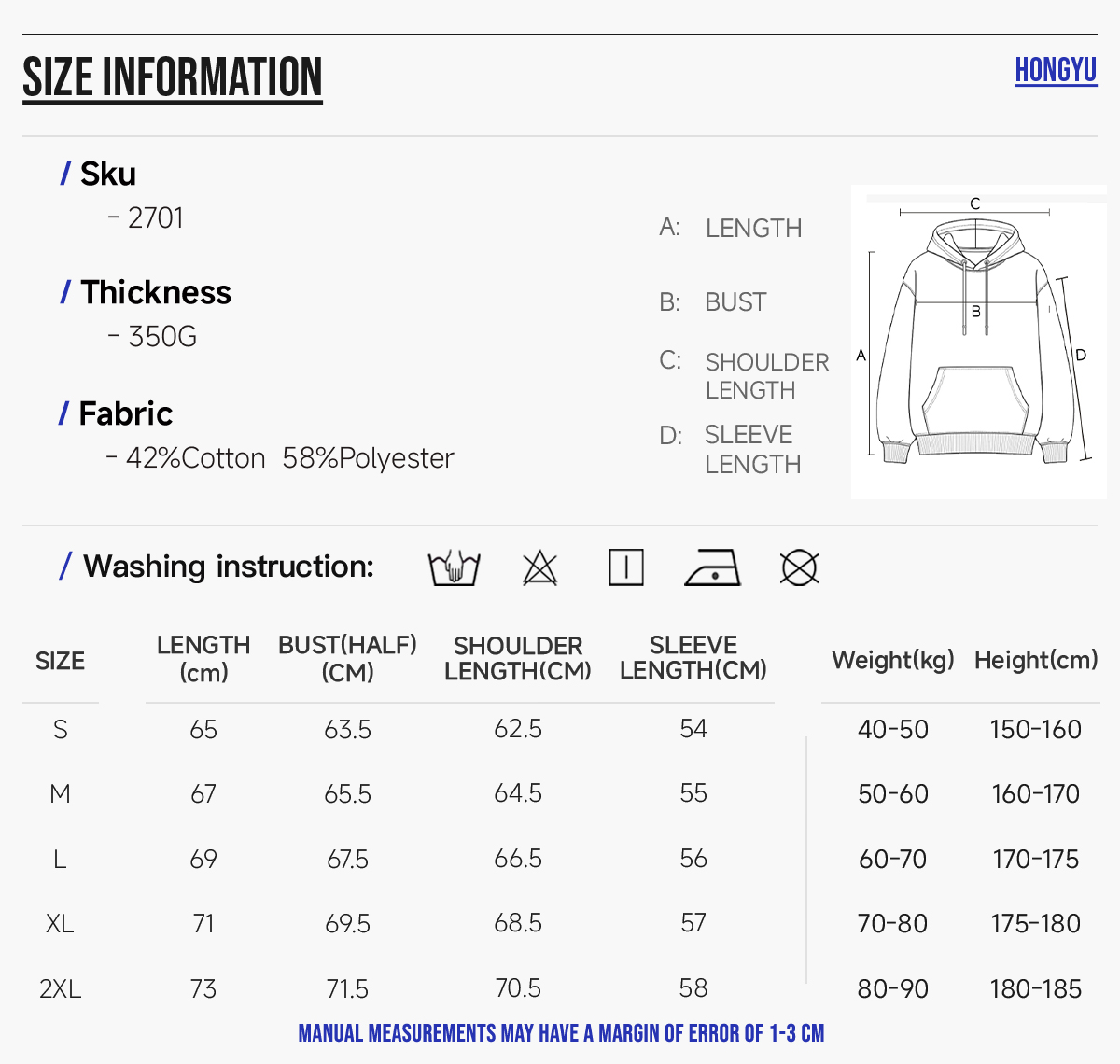Click shoulder length value 70.5
This screenshot has width=1120, height=1064.
click(x=518, y=987)
